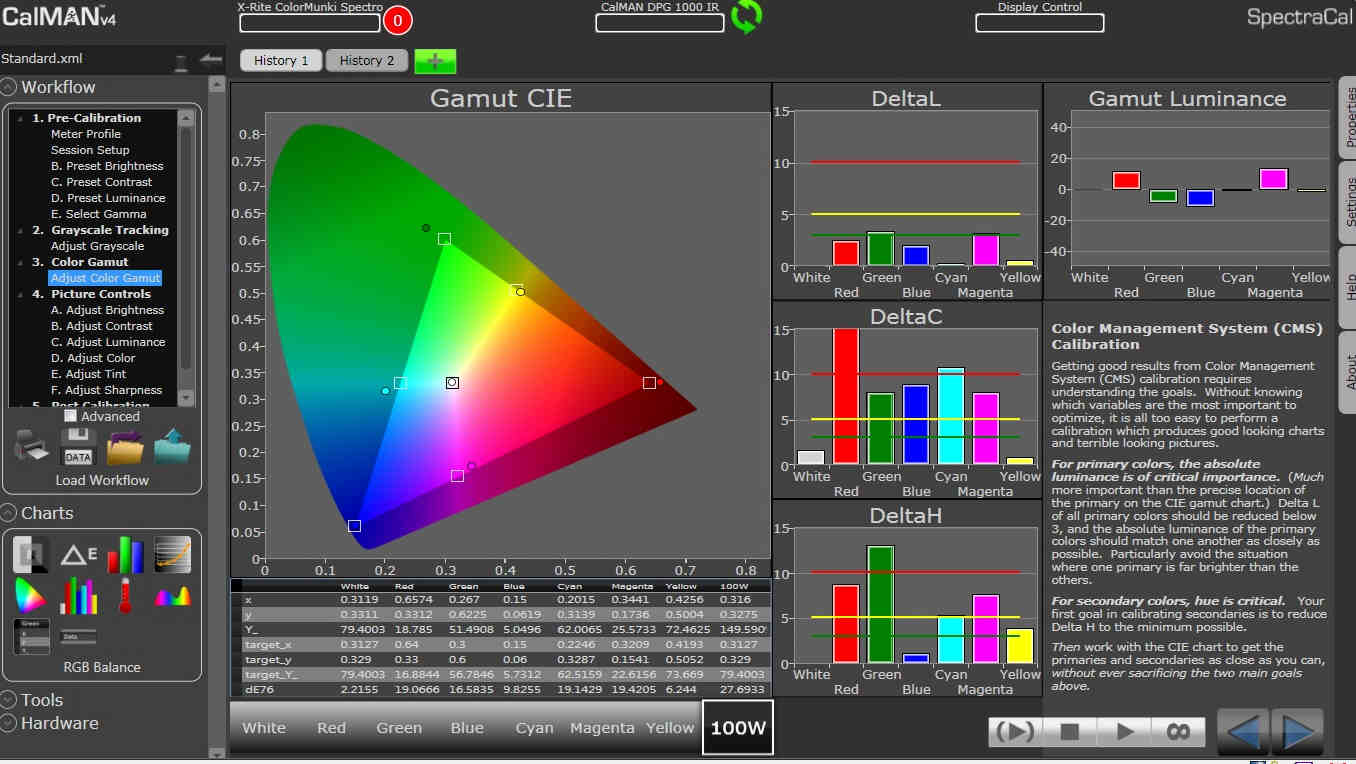Open the Settings side tab
The width and height of the screenshot is (1356, 764).
(x=1347, y=202)
